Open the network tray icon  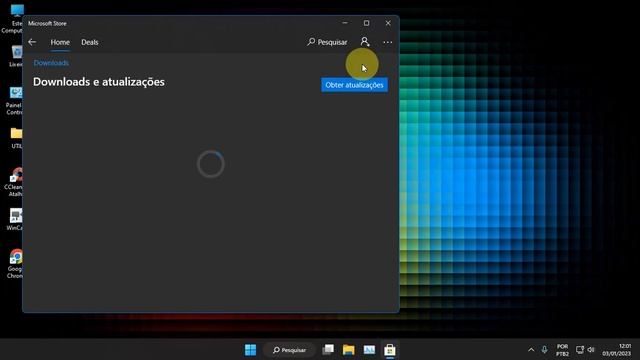pos(580,350)
